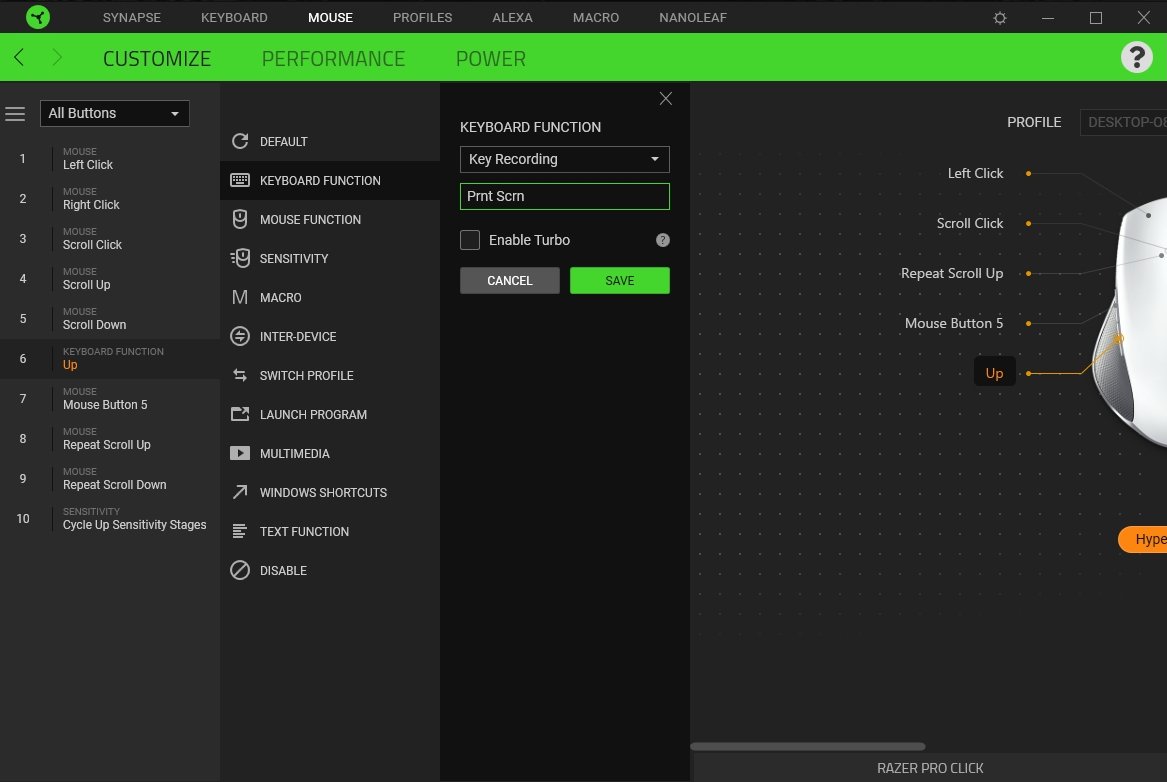This screenshot has width=1167, height=782.
Task: Cancel the keyboard function assignment
Action: click(x=510, y=281)
